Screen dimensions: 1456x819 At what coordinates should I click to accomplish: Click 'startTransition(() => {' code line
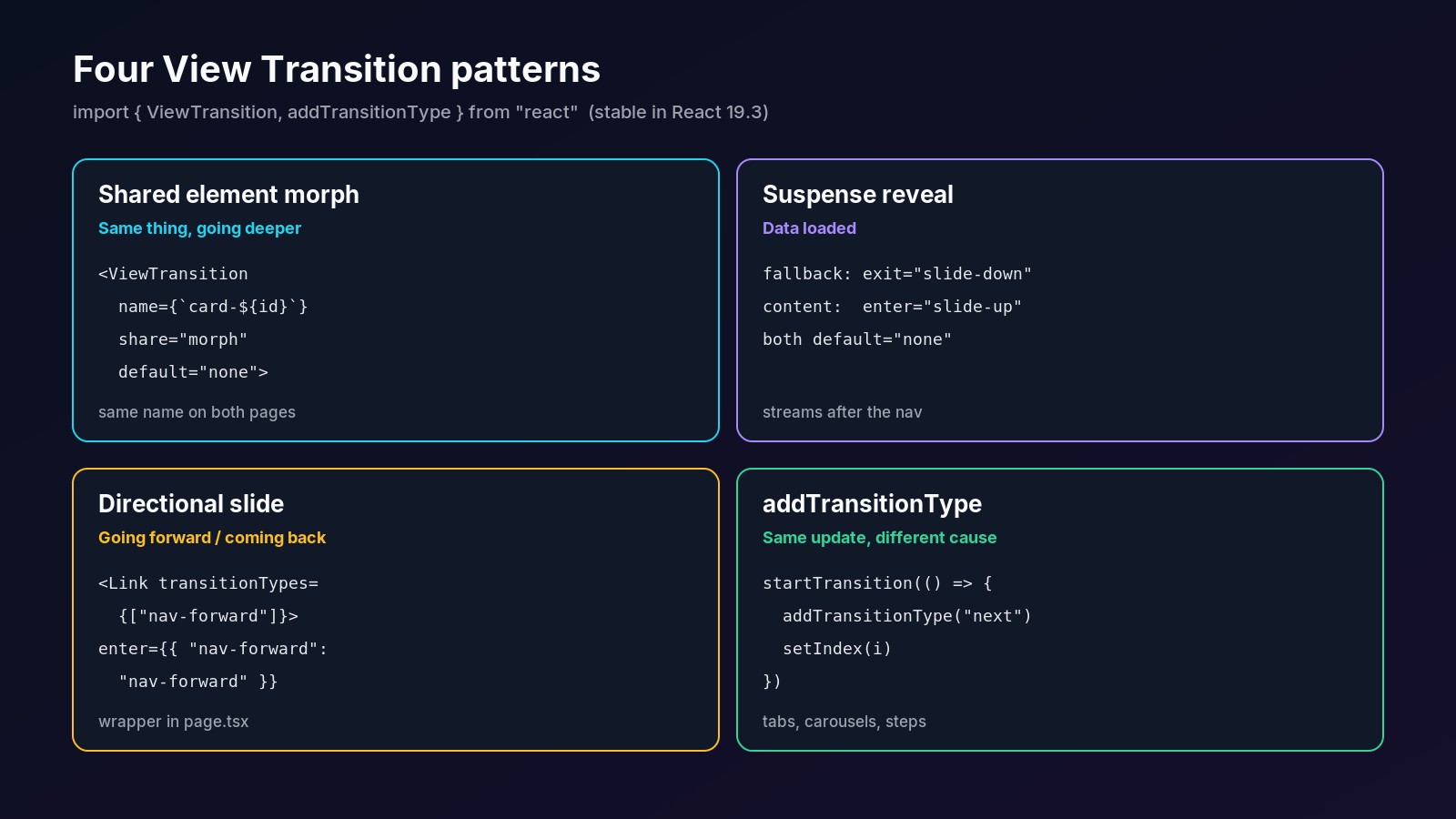pos(877,583)
